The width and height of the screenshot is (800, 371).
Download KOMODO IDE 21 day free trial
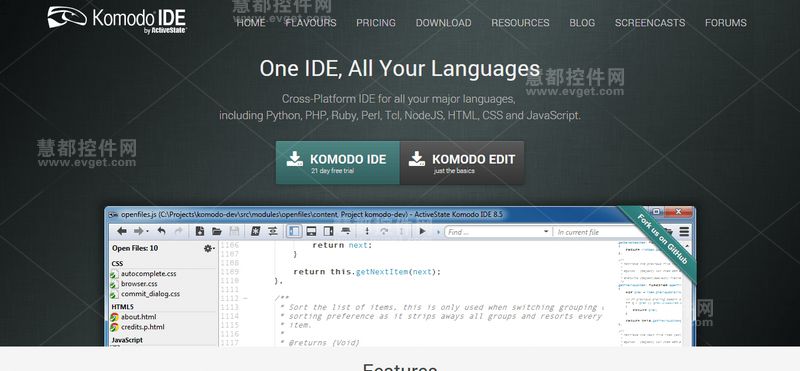[x=338, y=163]
